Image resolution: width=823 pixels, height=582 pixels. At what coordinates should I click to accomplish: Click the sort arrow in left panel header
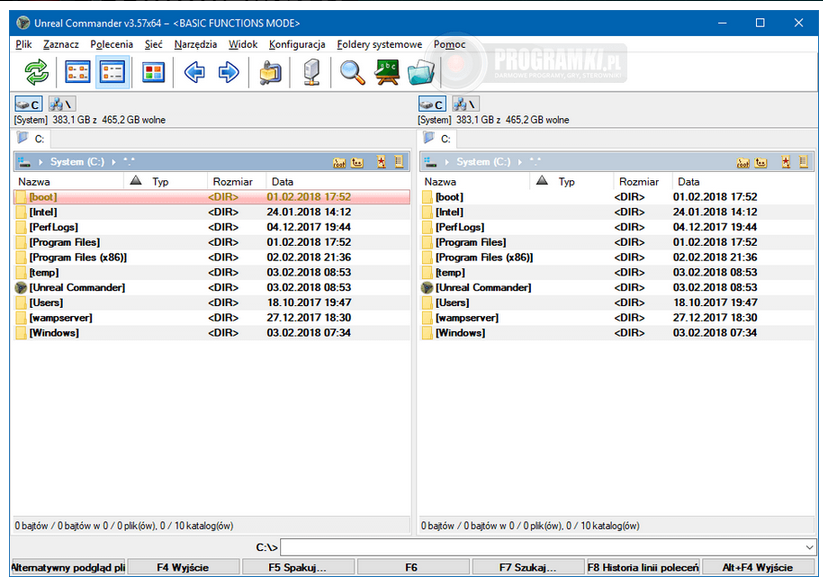(136, 181)
